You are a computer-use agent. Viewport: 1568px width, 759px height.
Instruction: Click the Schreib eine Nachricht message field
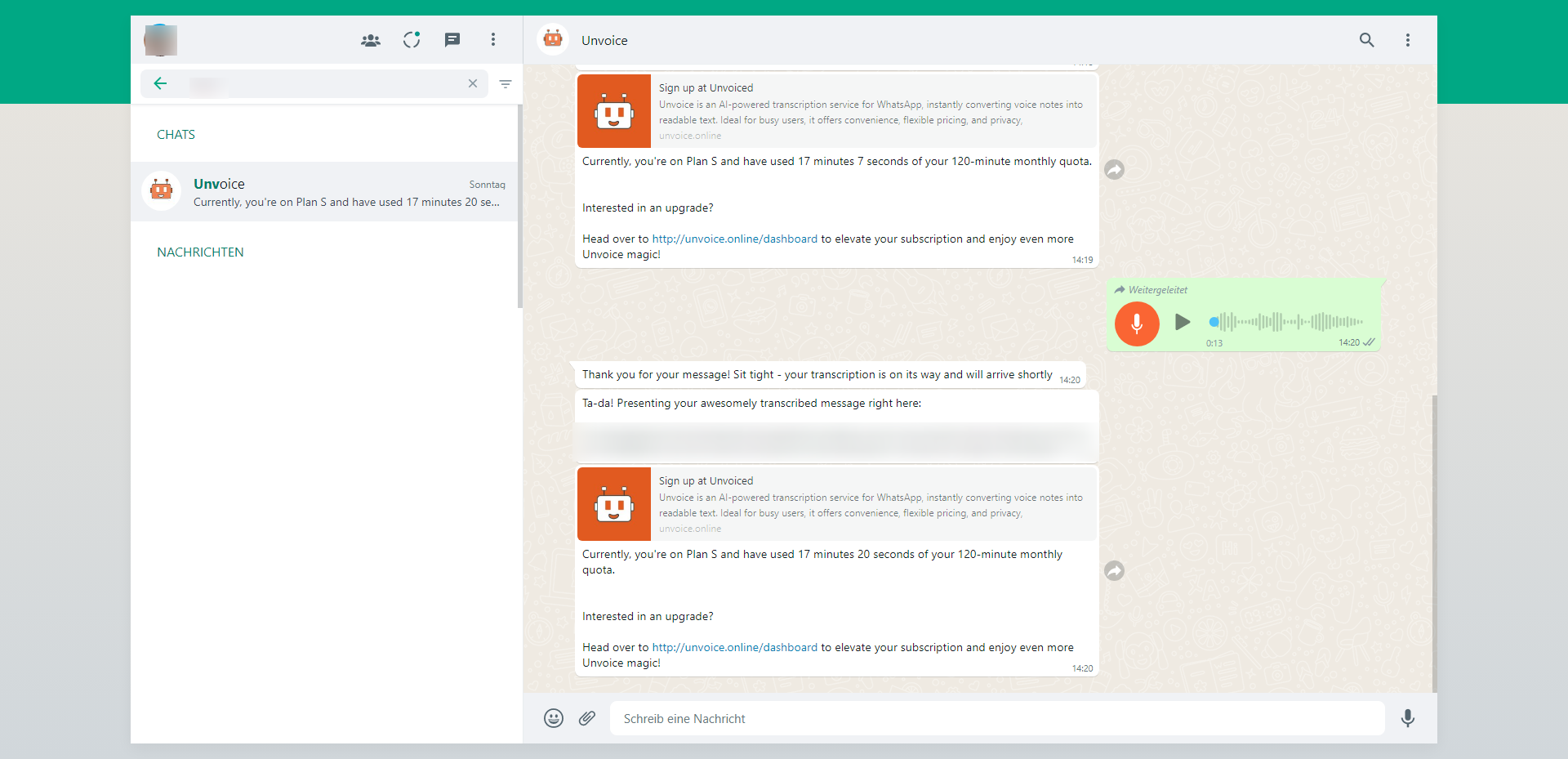click(x=997, y=718)
